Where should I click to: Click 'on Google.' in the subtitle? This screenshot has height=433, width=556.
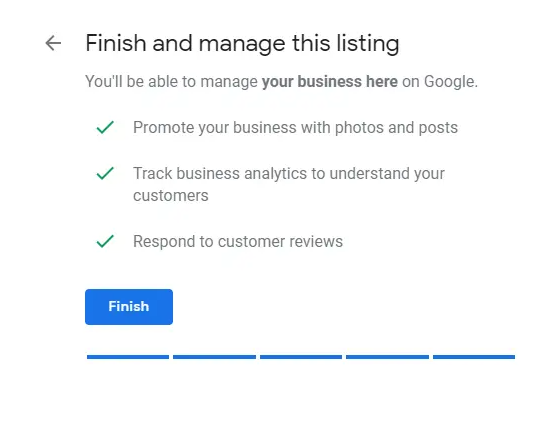pos(440,82)
